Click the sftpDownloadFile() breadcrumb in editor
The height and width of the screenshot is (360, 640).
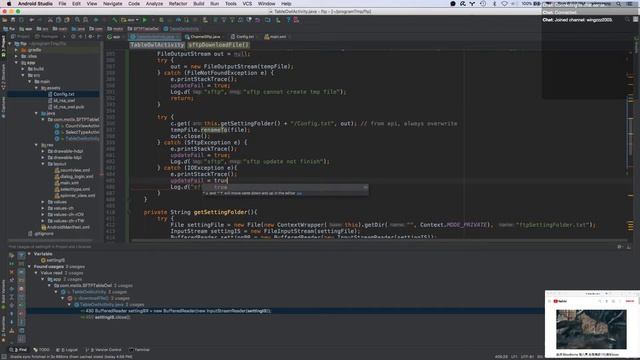218,45
